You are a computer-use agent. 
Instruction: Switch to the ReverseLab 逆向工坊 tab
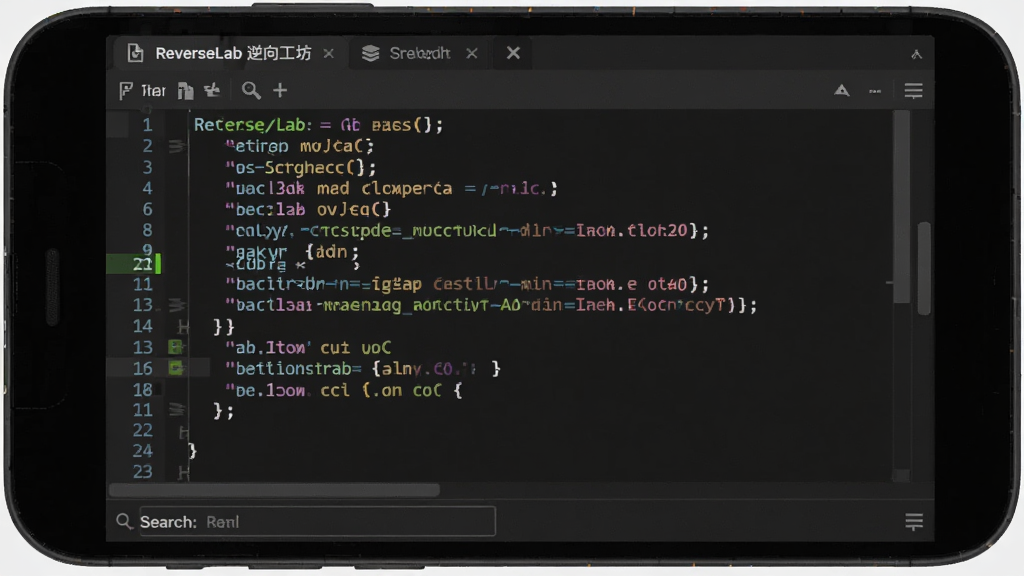point(232,54)
